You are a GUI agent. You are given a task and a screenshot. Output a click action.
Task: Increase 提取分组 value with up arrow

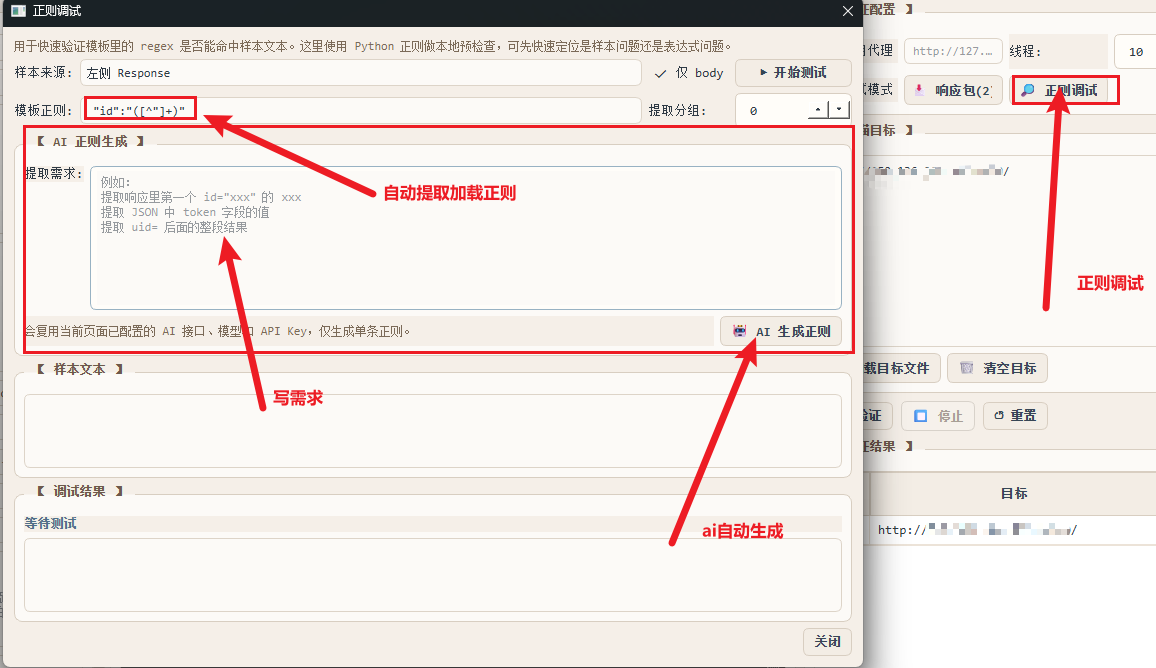coord(818,110)
